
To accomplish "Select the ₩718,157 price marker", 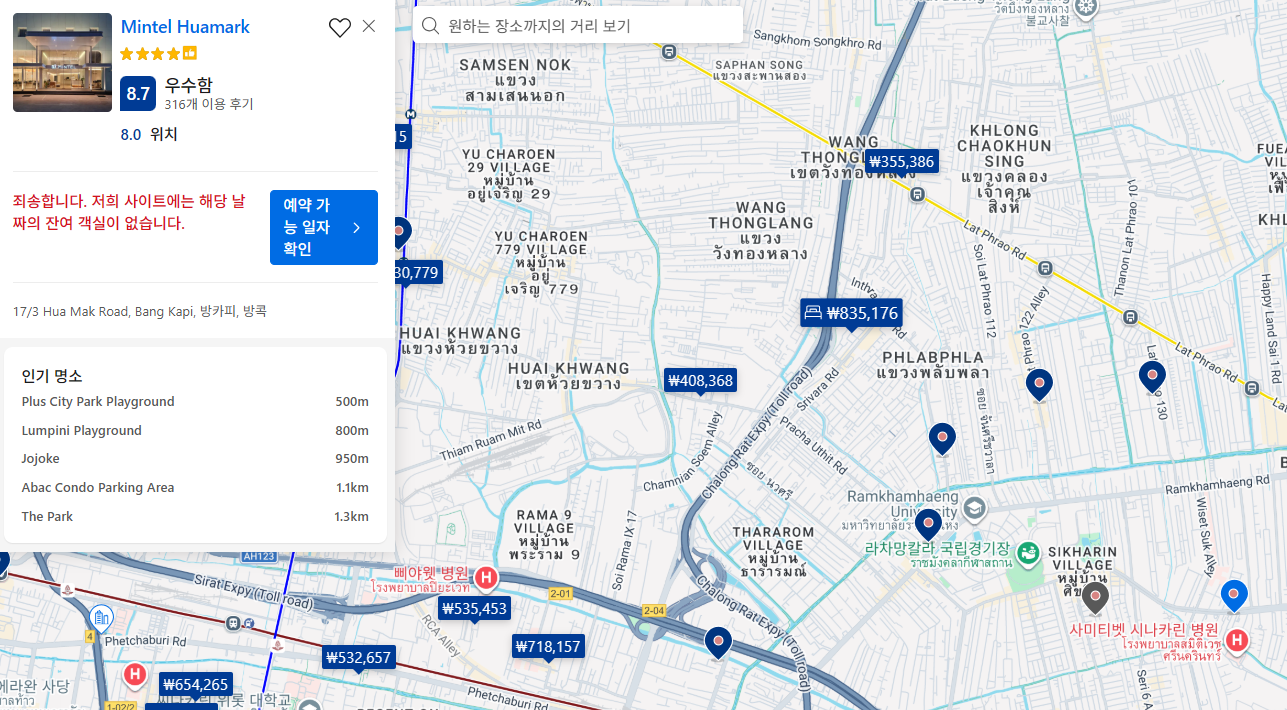I will coord(548,647).
